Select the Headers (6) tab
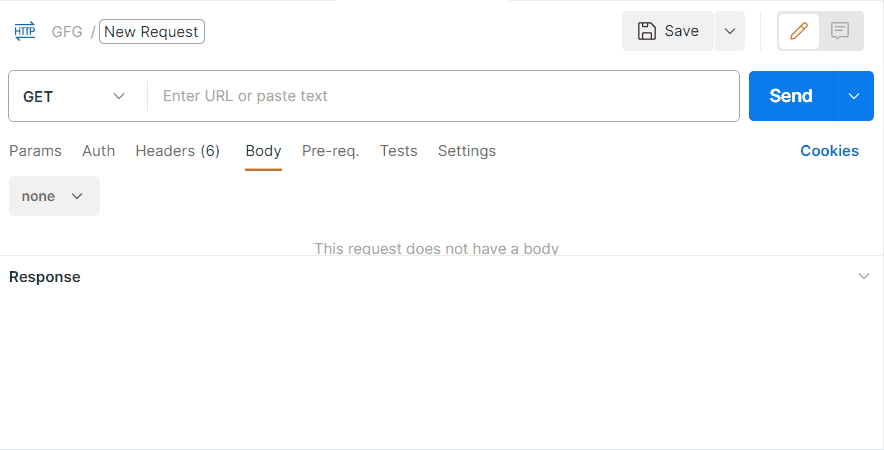This screenshot has height=450, width=884. 177,151
